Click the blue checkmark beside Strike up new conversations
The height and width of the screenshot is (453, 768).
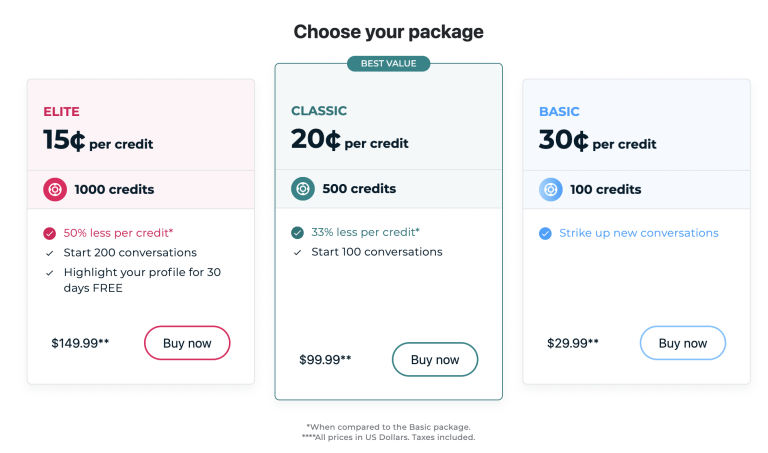click(545, 233)
